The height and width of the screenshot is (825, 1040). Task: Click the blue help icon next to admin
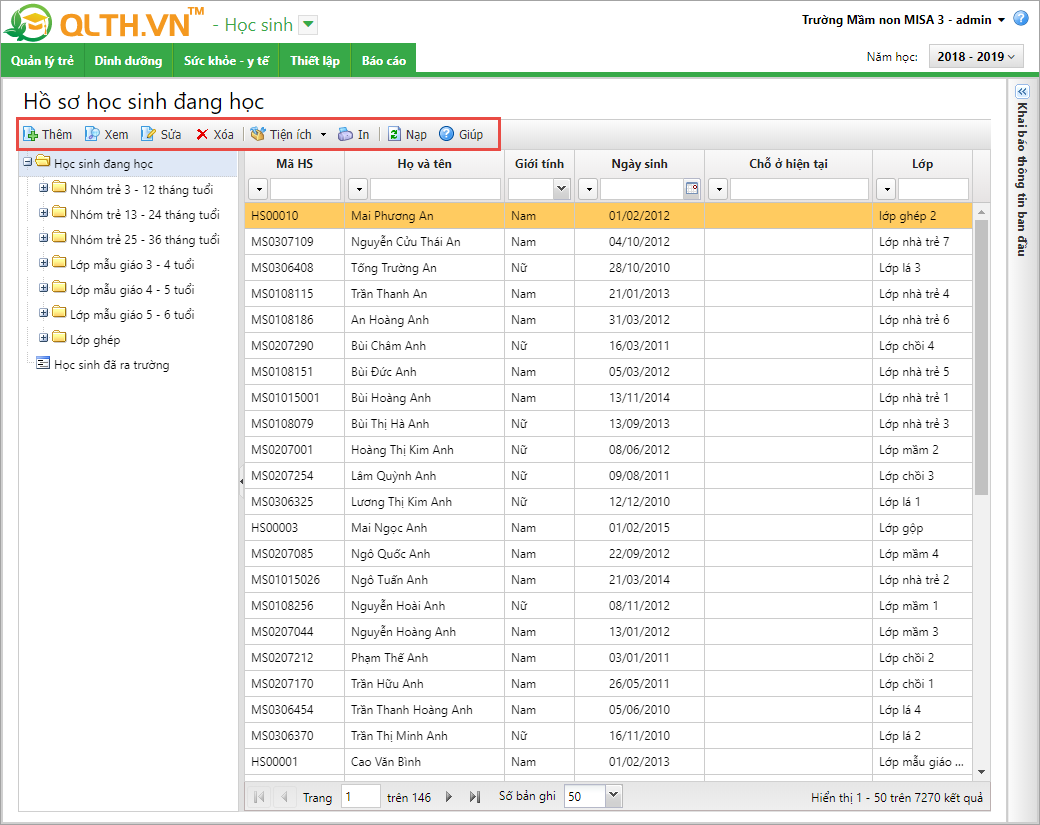(x=1020, y=19)
